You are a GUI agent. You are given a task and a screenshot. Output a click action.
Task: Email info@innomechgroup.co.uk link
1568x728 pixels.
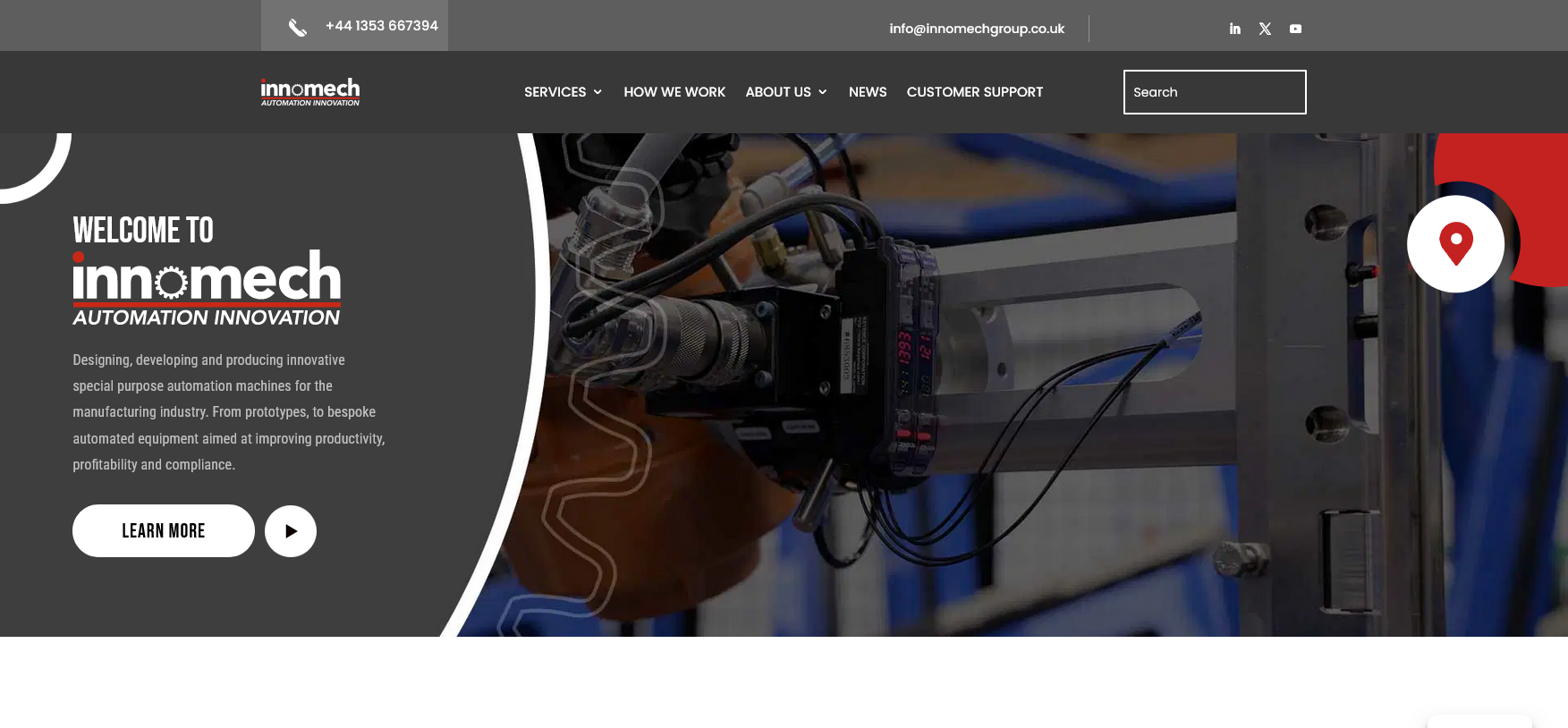(x=977, y=29)
